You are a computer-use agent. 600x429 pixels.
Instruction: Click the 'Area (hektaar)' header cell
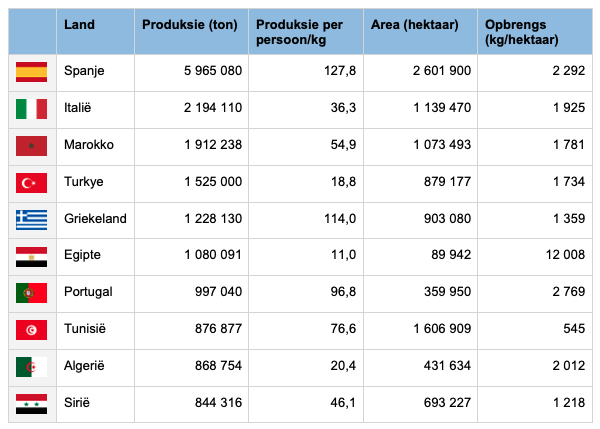pyautogui.click(x=415, y=23)
